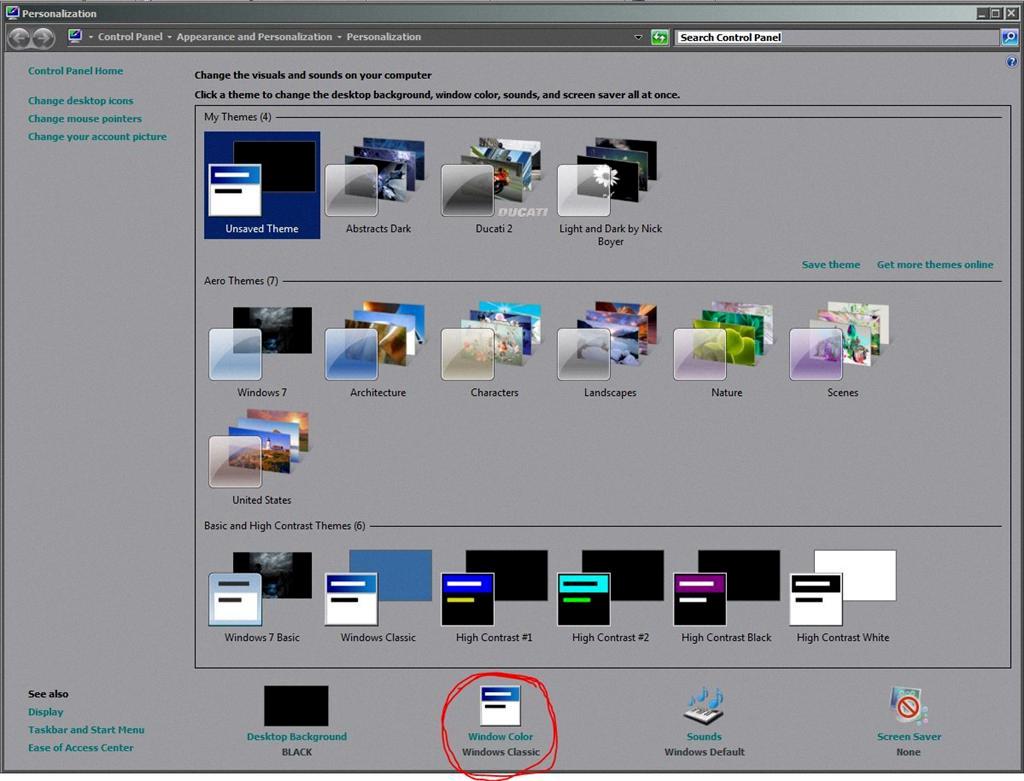Screen dimensions: 1024x781
Task: Click the Save theme link
Action: coord(830,265)
